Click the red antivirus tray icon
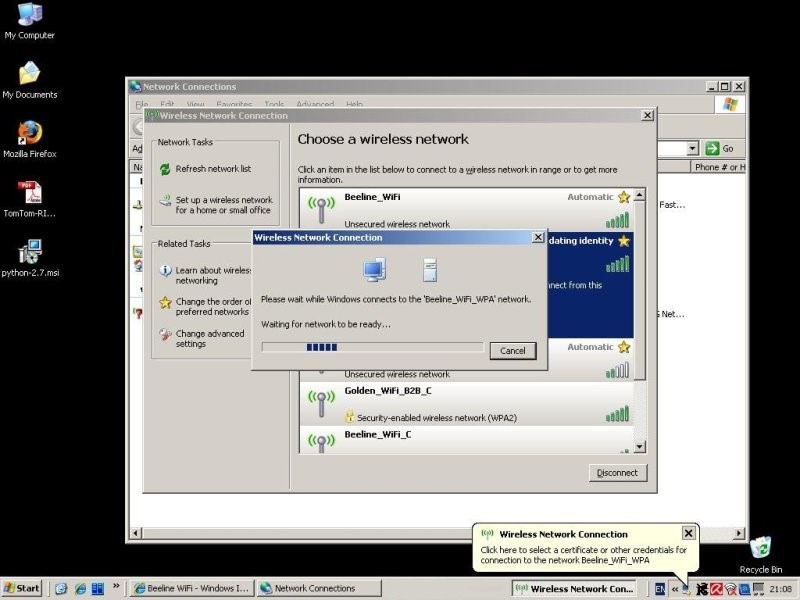Image resolution: width=800 pixels, height=600 pixels. pos(716,589)
